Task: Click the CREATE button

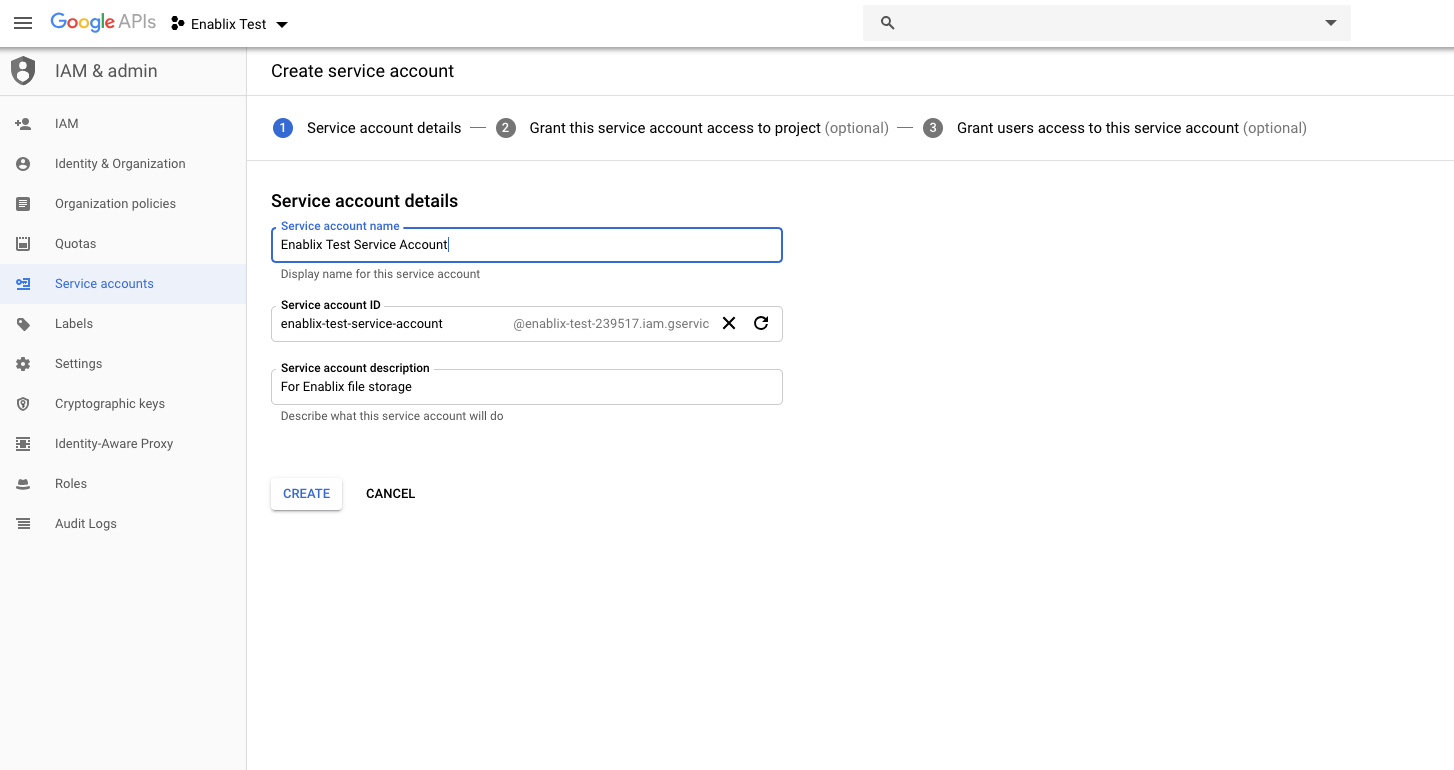Action: [306, 494]
